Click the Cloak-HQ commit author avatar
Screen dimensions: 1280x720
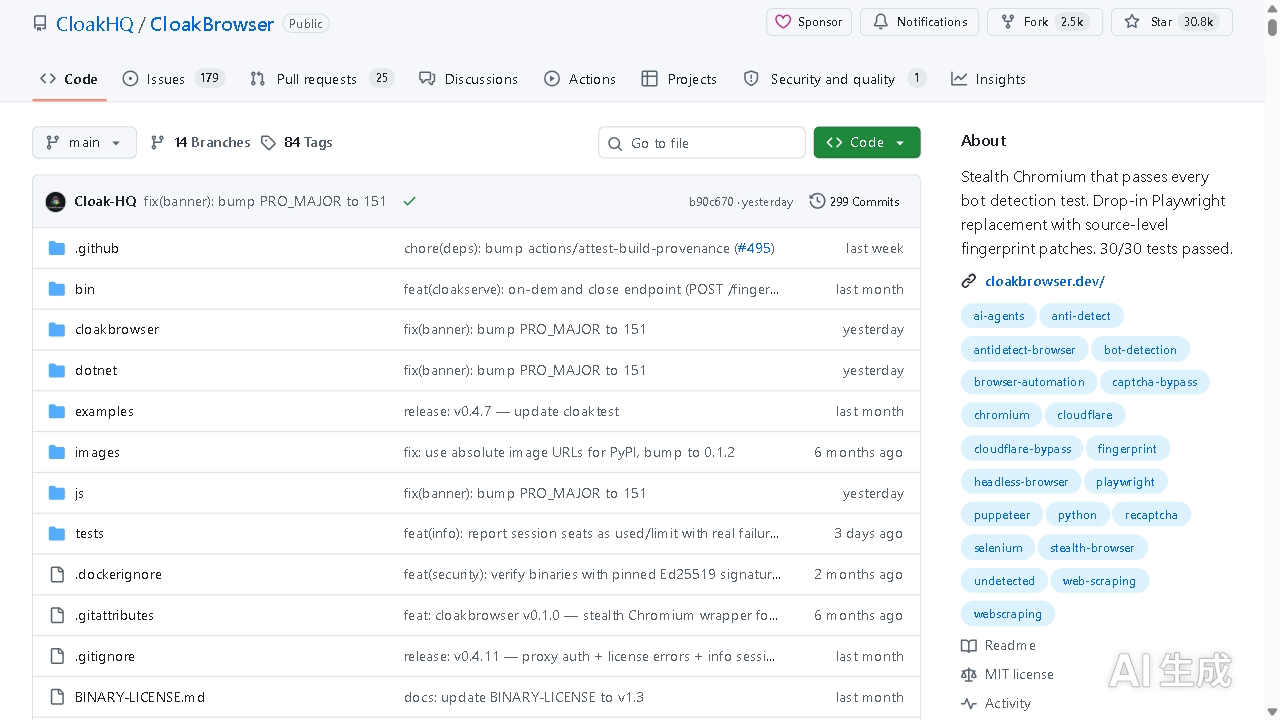click(x=56, y=201)
